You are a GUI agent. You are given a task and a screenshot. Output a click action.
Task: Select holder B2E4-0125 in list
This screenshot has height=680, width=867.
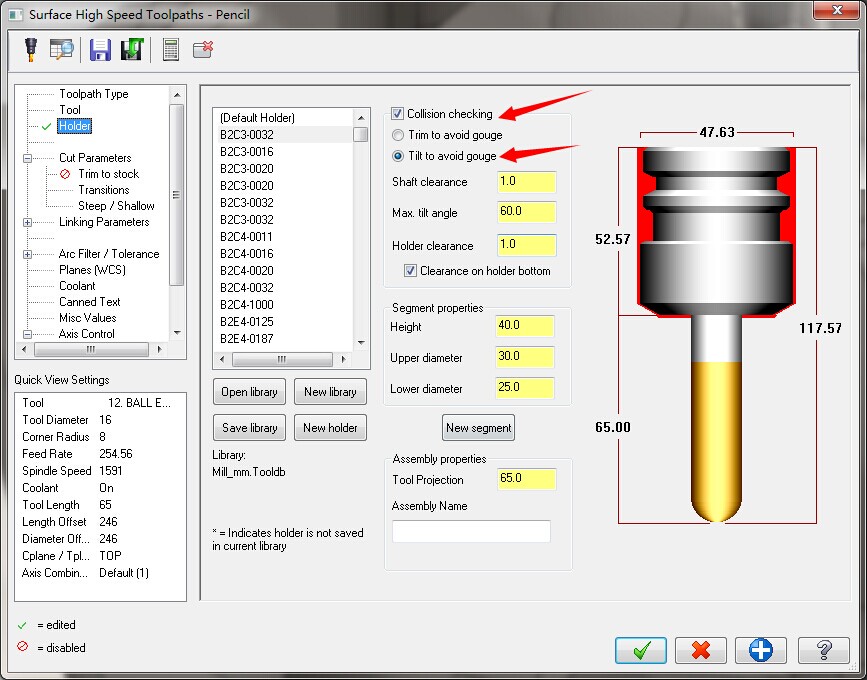247,322
